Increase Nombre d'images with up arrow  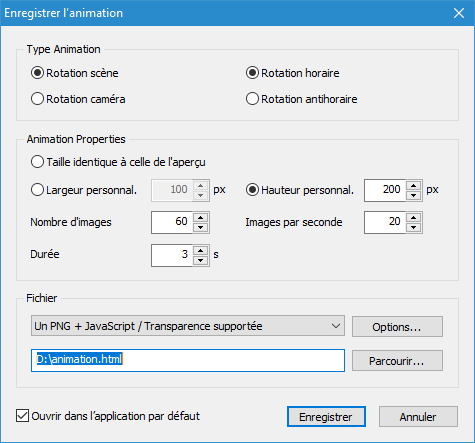[x=200, y=218]
